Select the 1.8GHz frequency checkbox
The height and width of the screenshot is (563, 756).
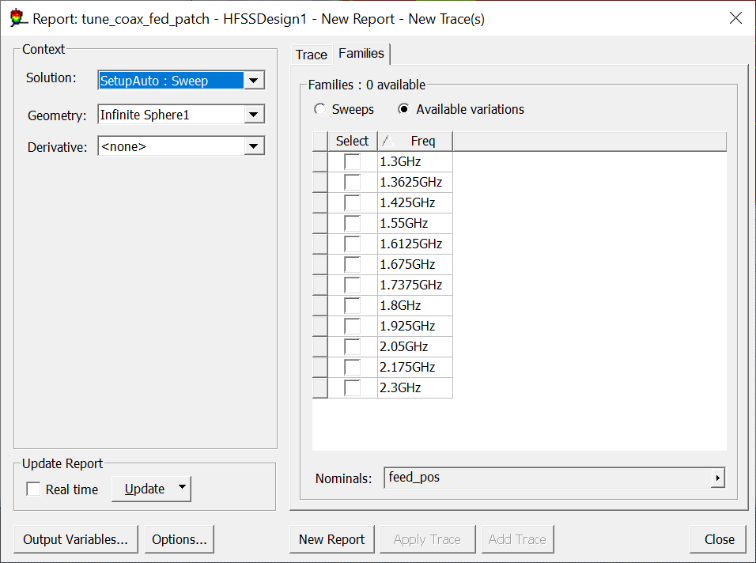coord(352,305)
